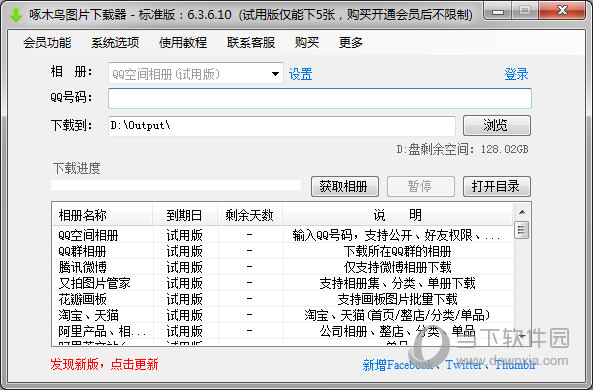Click the 暂停 pause button
593x390 pixels.
pyautogui.click(x=421, y=186)
